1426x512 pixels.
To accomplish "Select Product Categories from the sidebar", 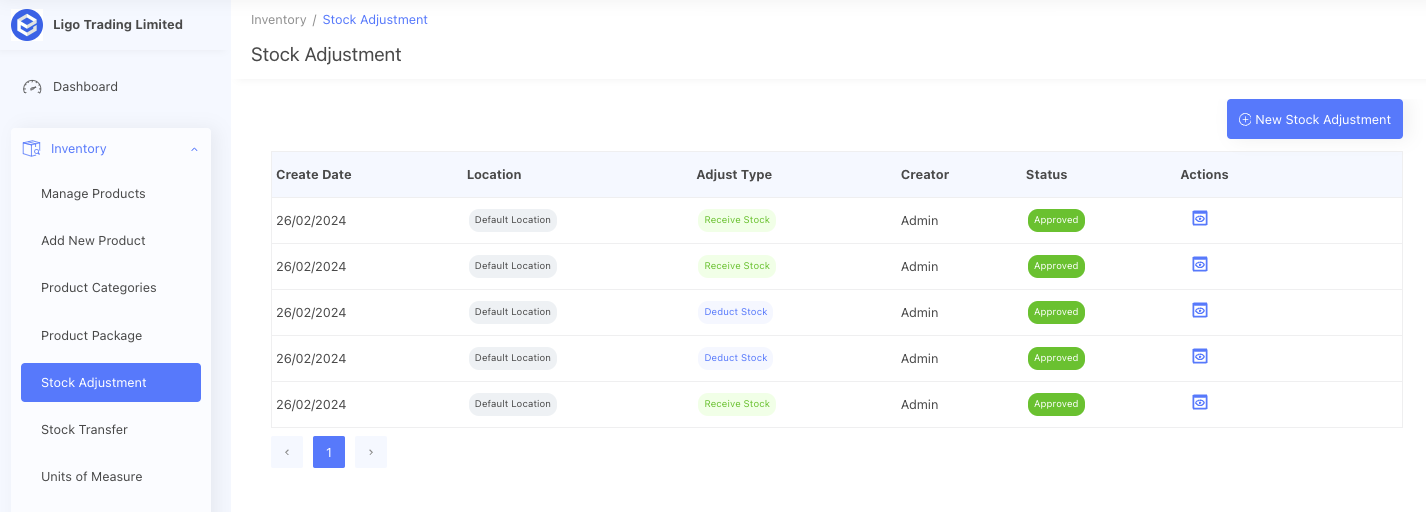I will pos(98,288).
